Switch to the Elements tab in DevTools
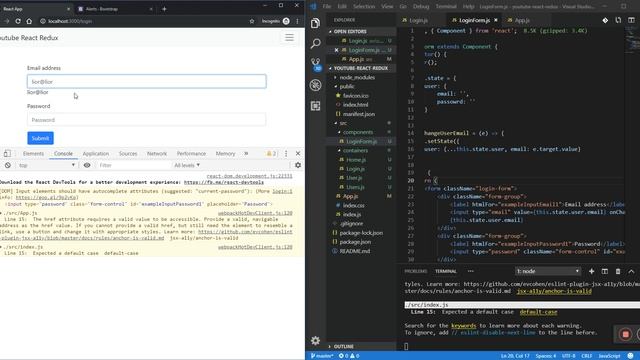640x360 pixels. 33,153
